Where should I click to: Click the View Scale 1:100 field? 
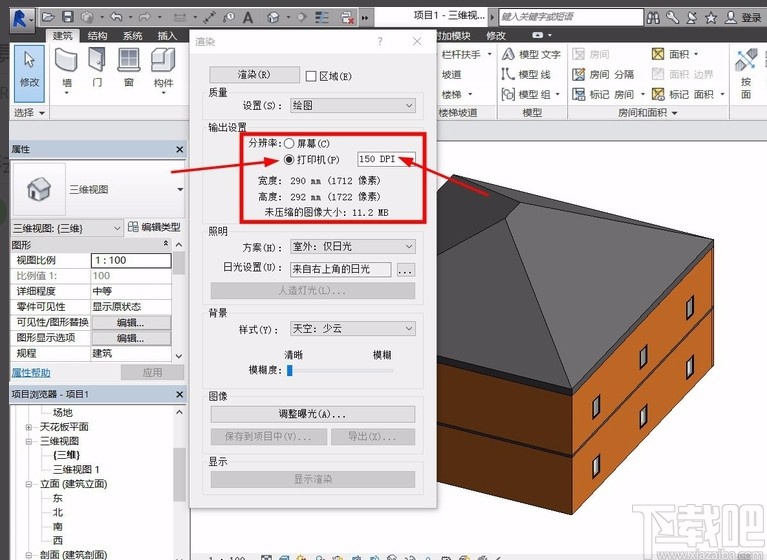[x=130, y=260]
